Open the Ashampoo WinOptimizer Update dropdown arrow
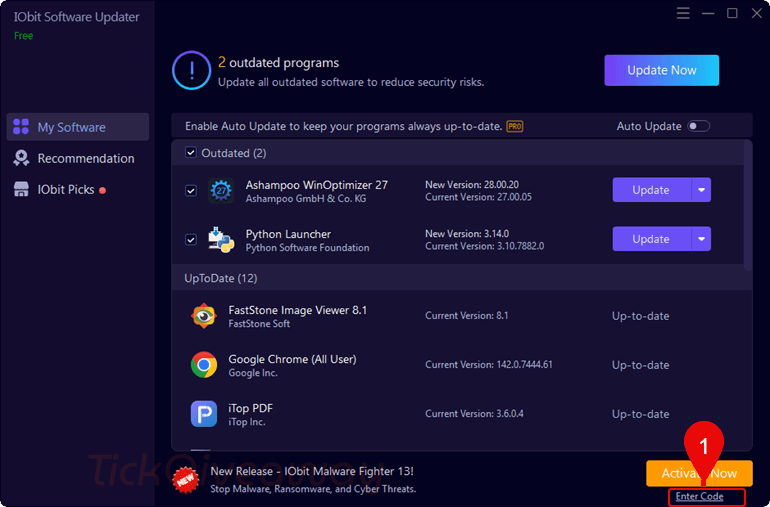Screen dimensions: 770x507 point(701,190)
